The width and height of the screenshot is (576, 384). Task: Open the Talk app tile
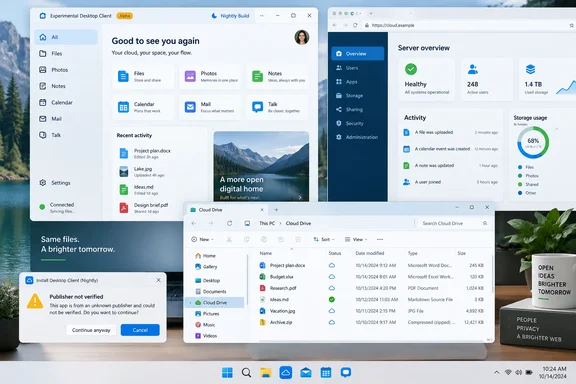[277, 107]
